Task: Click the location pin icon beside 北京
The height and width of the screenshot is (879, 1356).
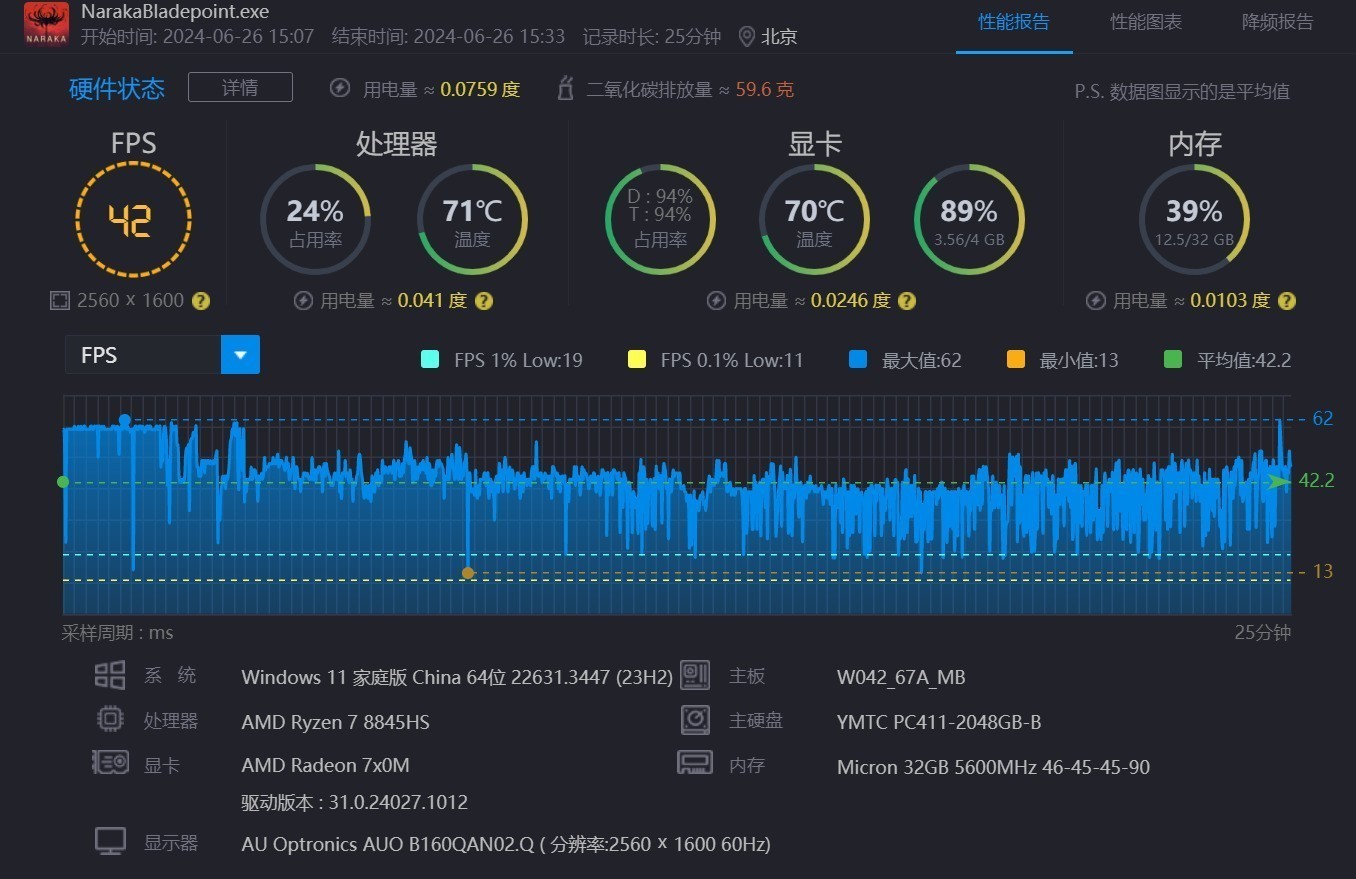Action: click(x=746, y=37)
